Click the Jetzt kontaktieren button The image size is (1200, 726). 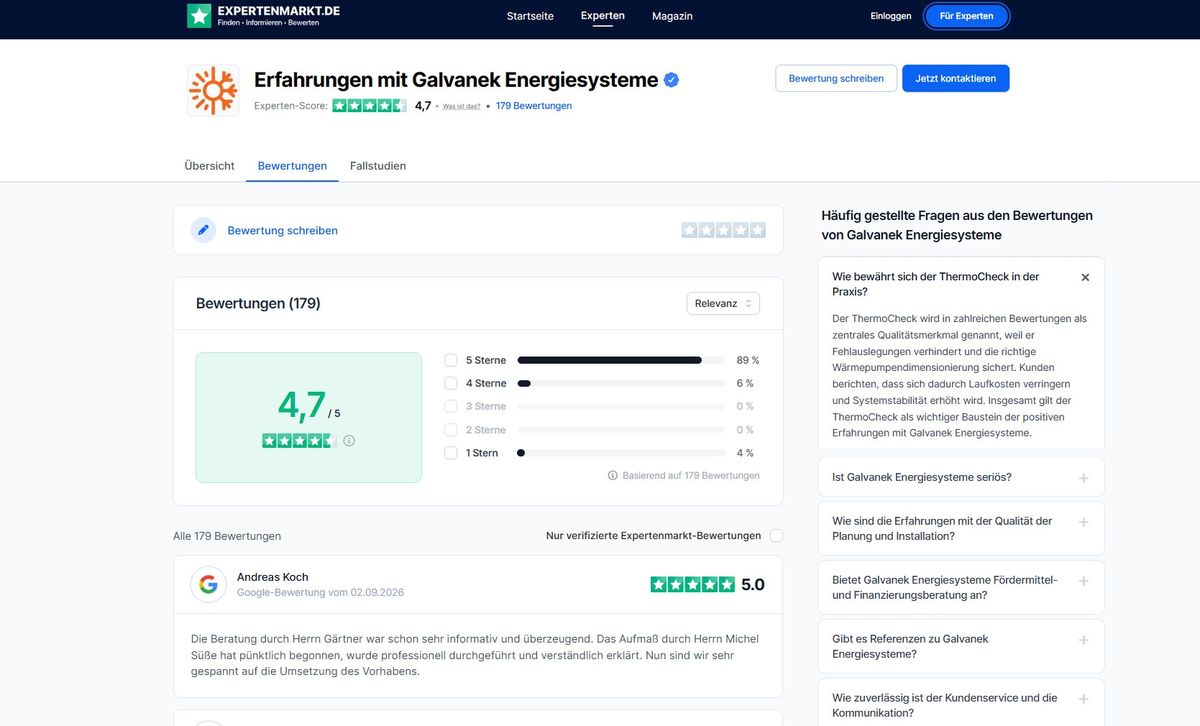[x=956, y=78]
